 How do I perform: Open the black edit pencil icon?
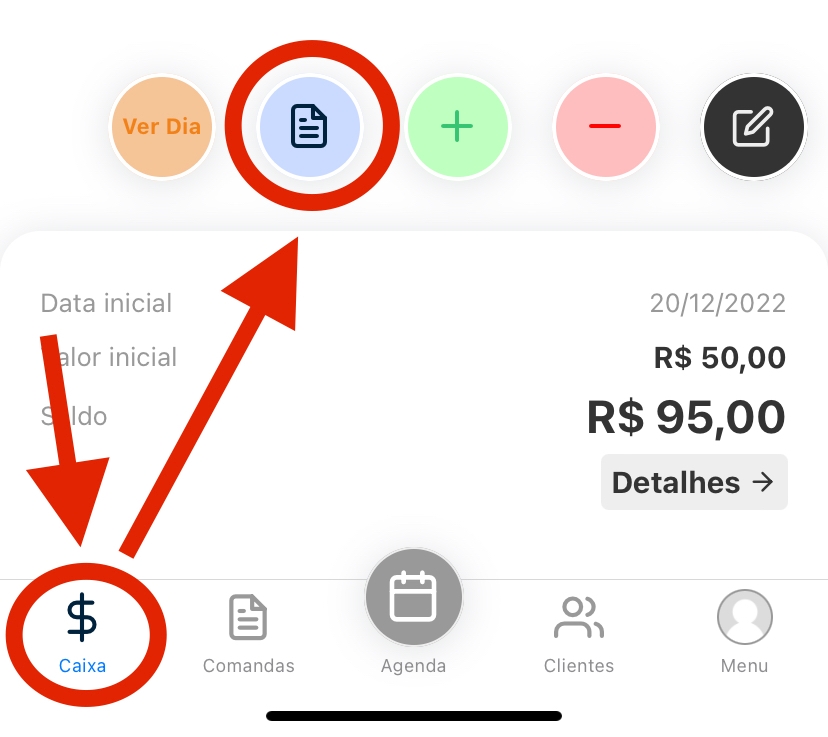pos(754,127)
